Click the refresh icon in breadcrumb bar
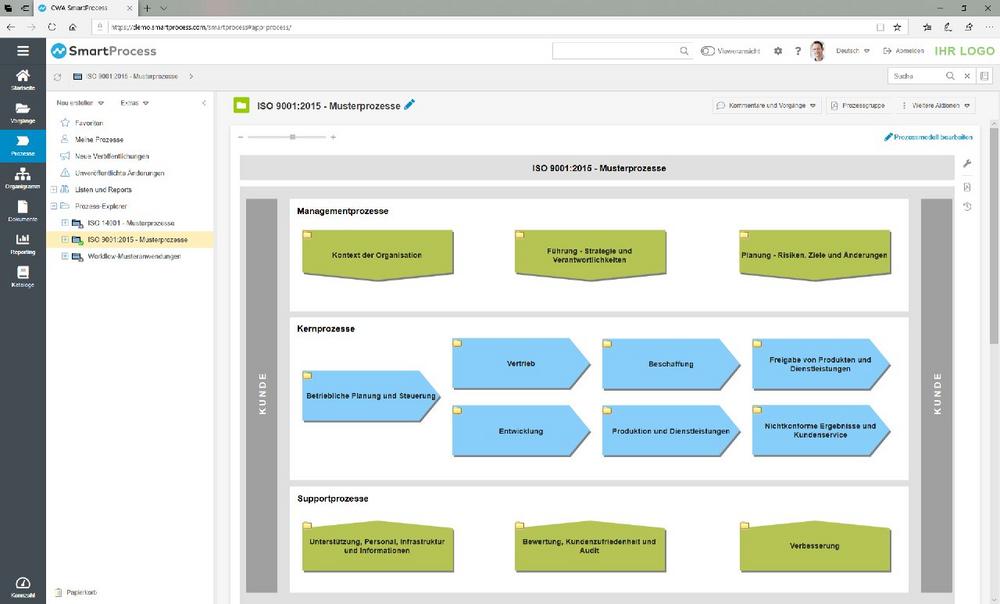The height and width of the screenshot is (604, 1000). 57,76
